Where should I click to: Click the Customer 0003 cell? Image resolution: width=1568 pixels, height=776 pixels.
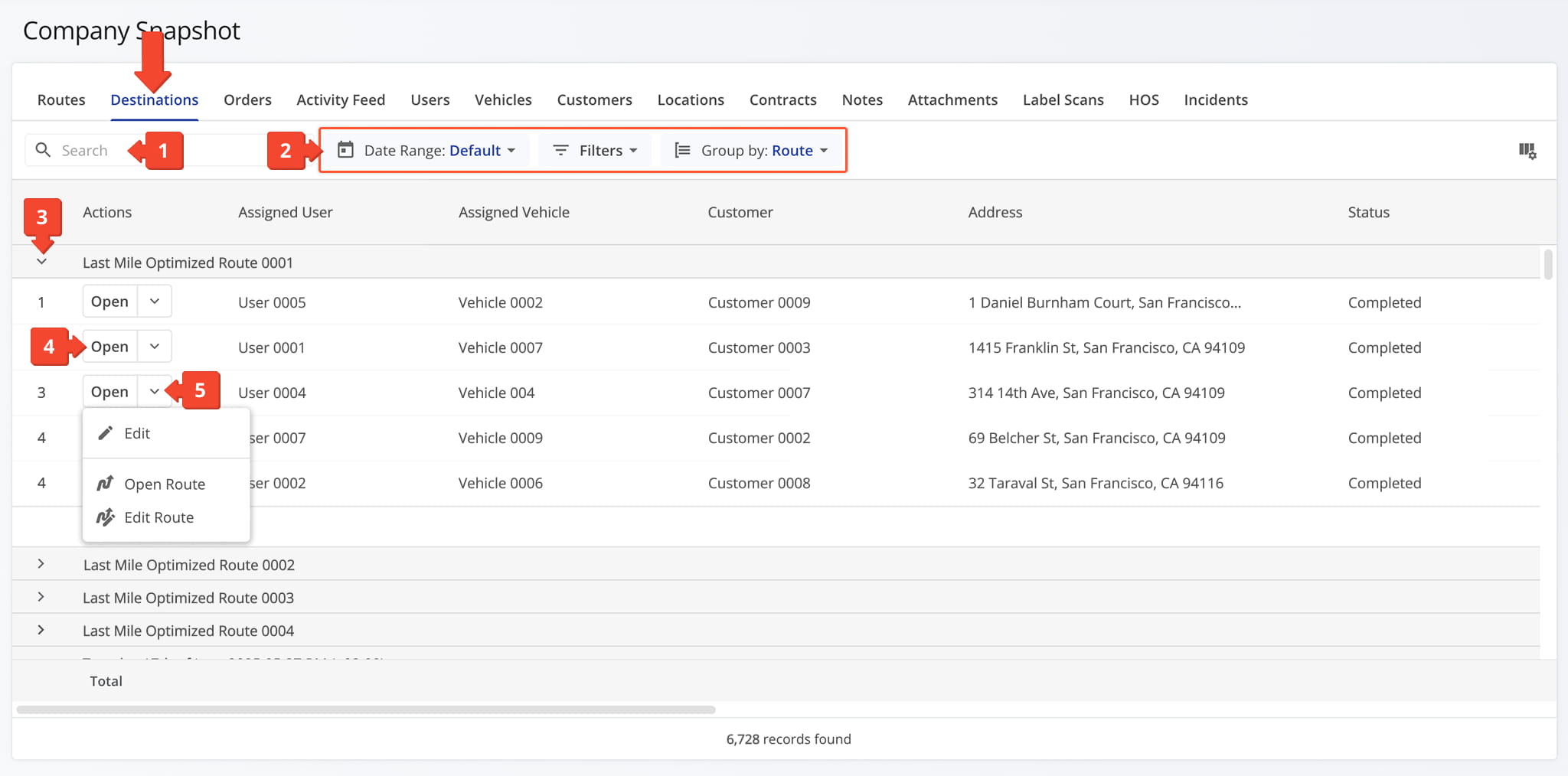pos(759,347)
